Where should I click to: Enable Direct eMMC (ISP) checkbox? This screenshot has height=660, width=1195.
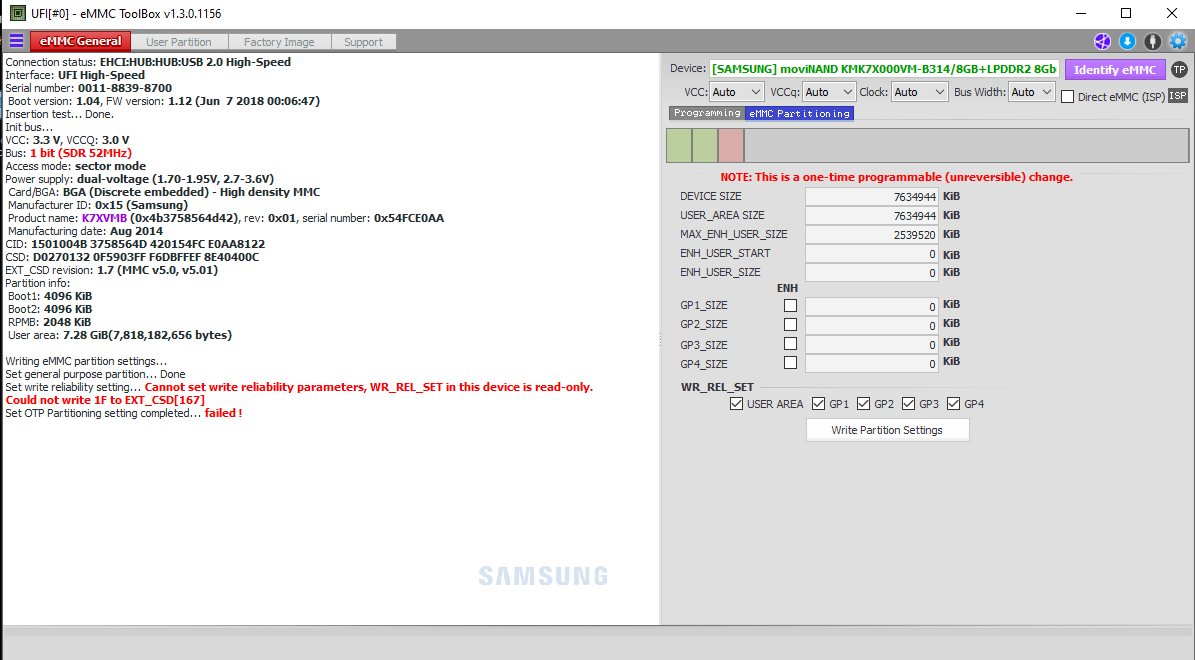pos(1068,97)
